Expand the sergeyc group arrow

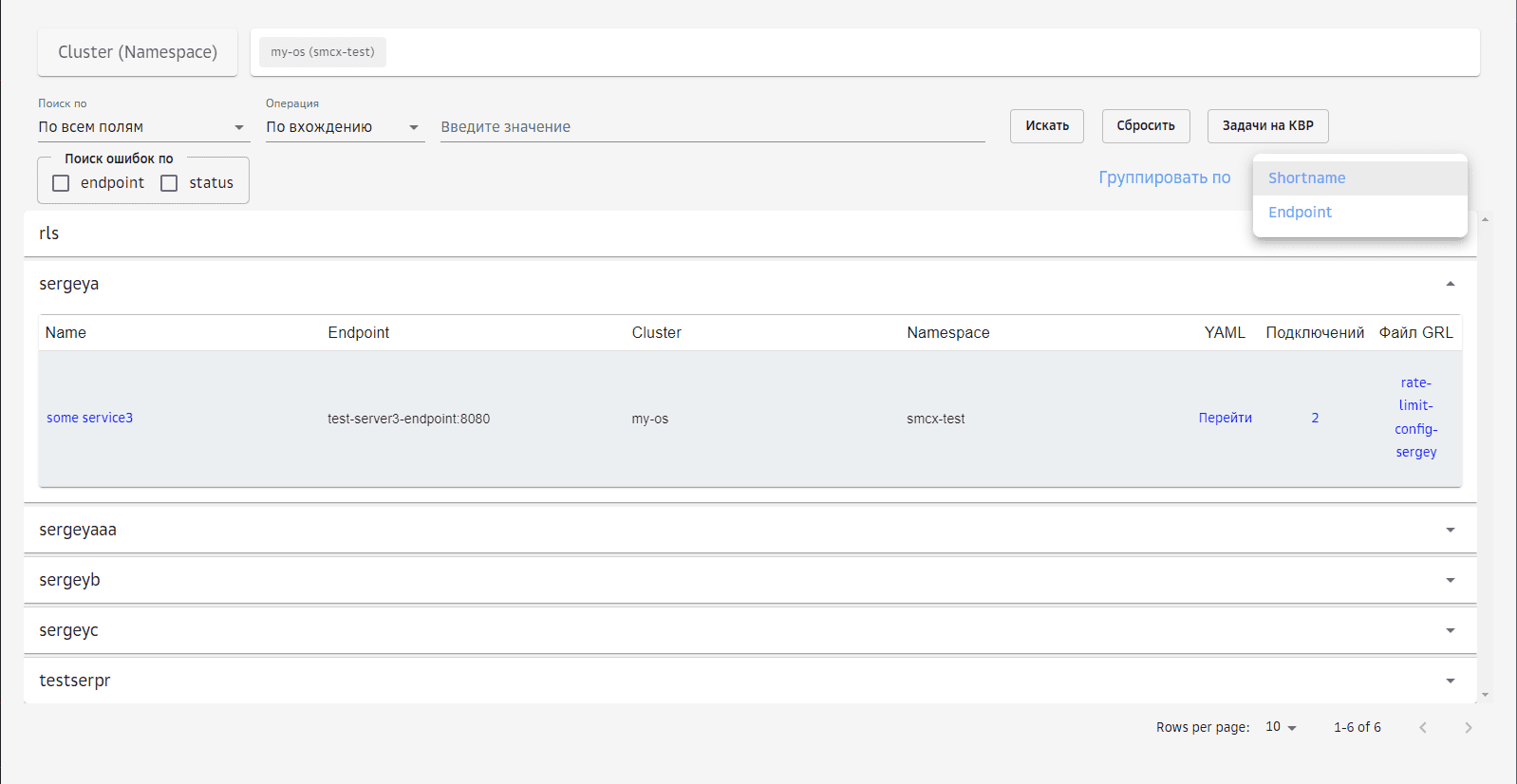coord(1450,630)
